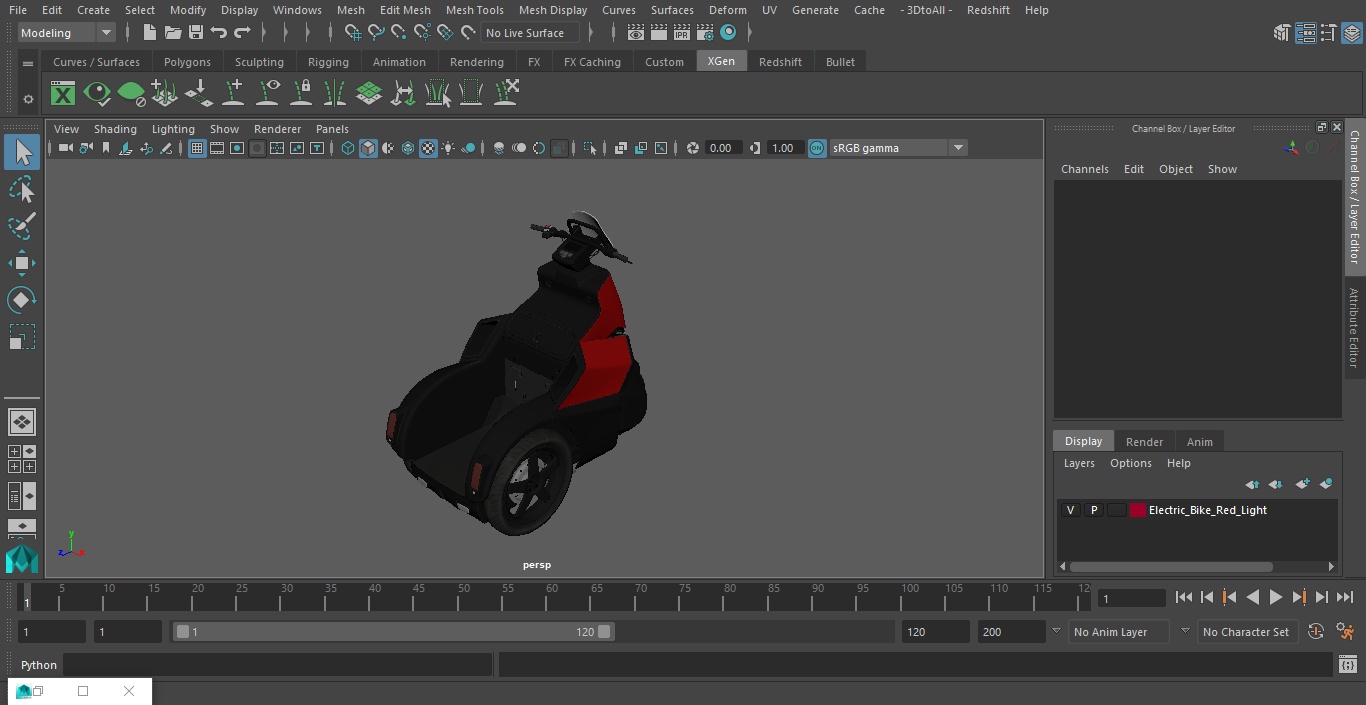Image resolution: width=1366 pixels, height=705 pixels.
Task: Open the Script Editor icon
Action: [1348, 665]
